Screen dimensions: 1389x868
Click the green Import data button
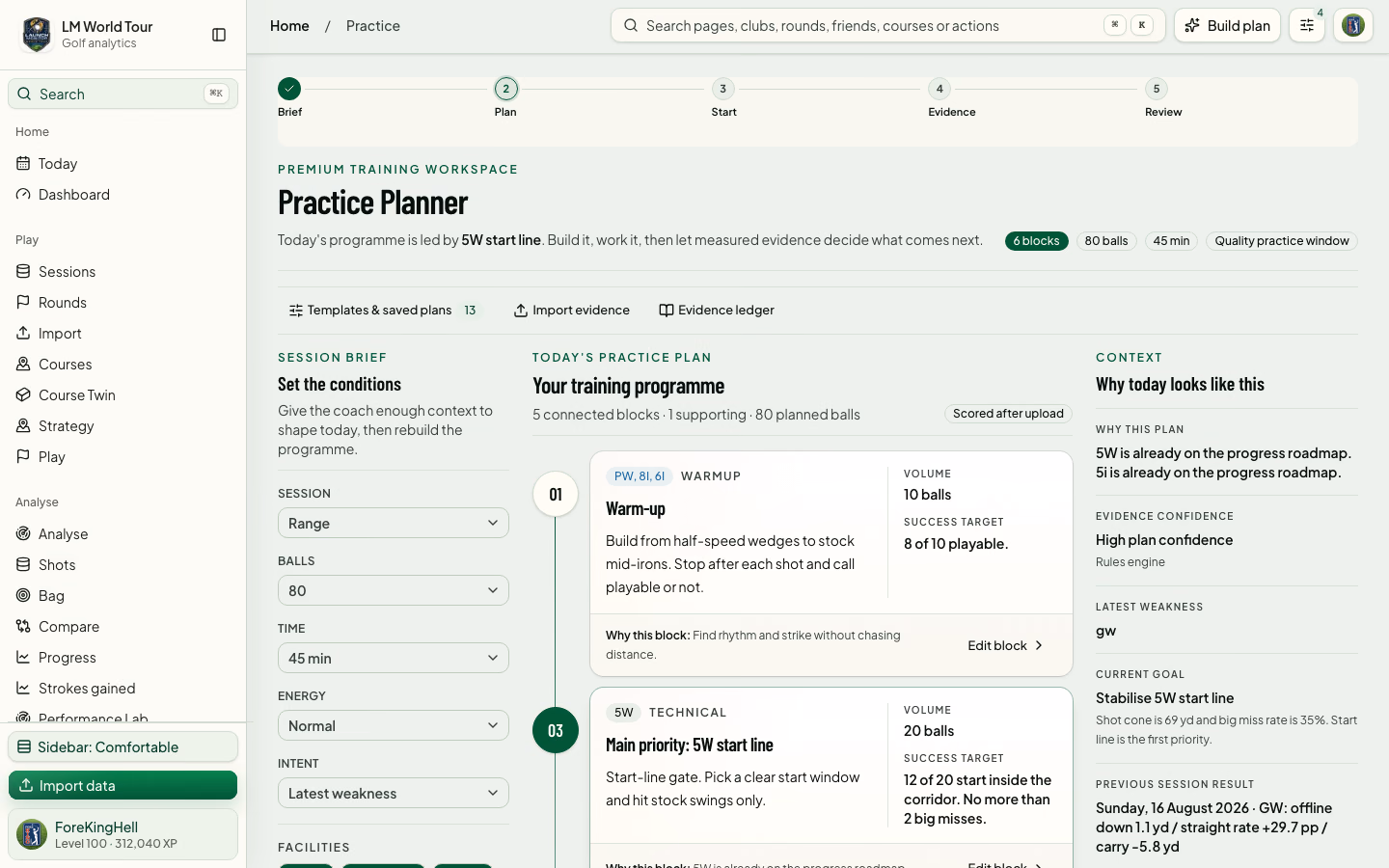123,785
